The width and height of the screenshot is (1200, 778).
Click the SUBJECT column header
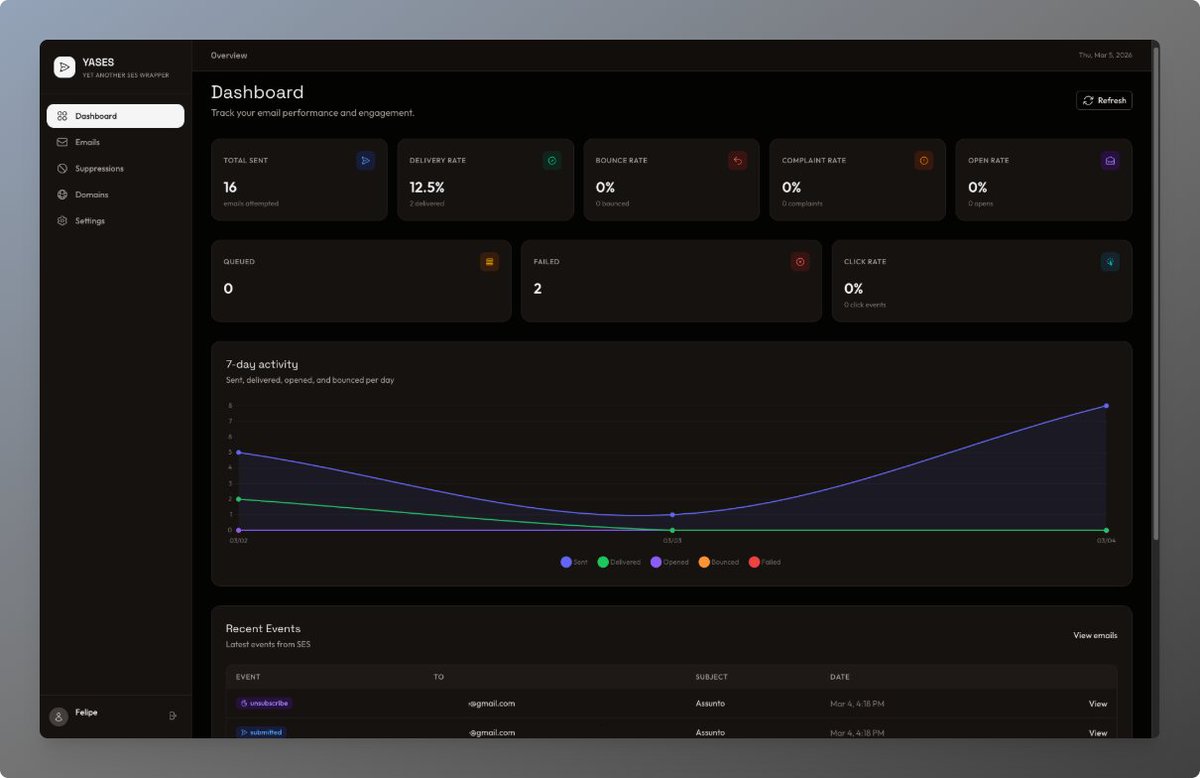(x=712, y=677)
